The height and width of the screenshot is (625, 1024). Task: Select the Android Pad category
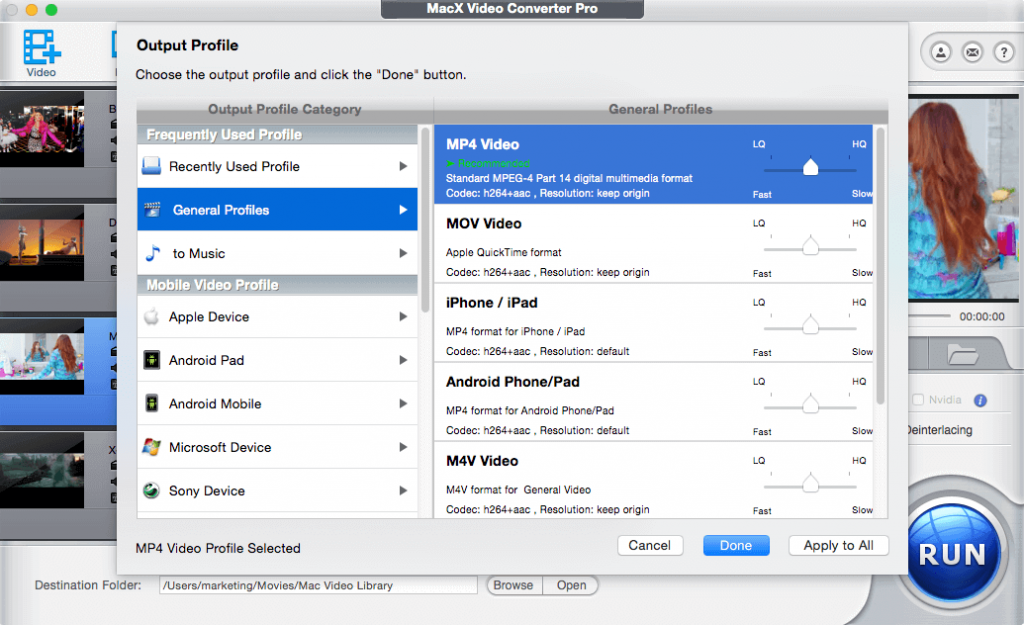point(278,360)
